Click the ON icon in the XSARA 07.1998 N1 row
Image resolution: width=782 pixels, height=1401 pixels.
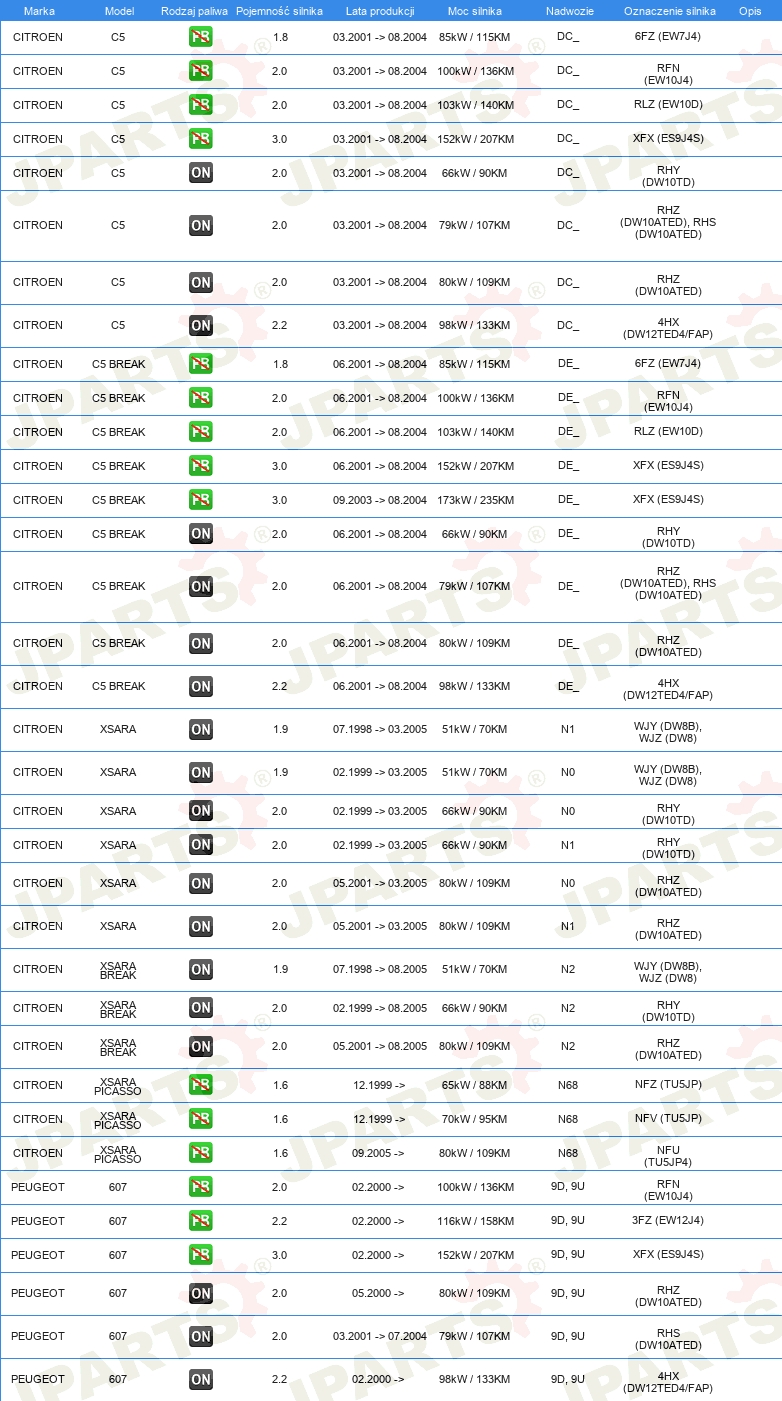click(201, 730)
